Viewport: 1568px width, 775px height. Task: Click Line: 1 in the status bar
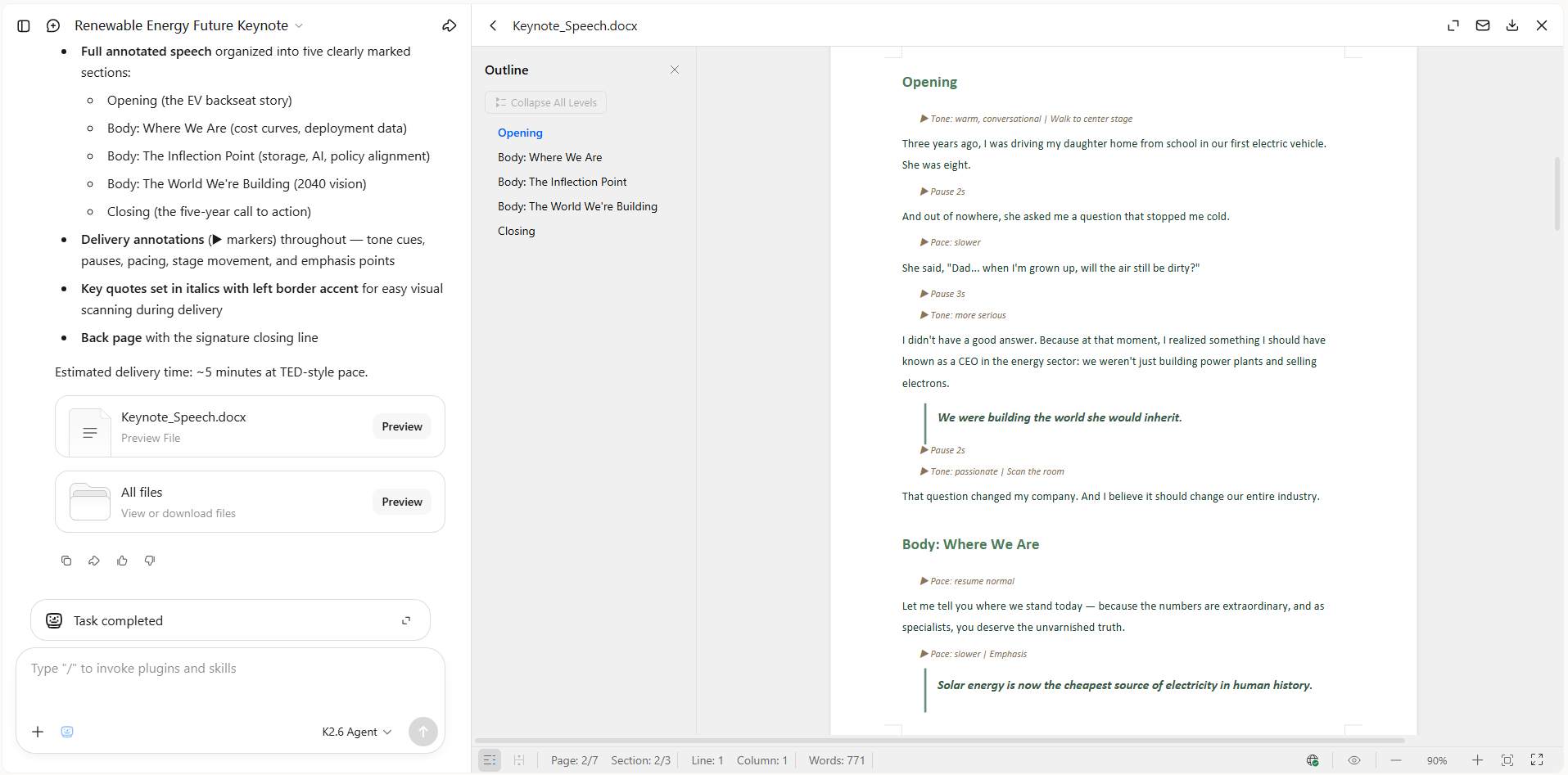[x=707, y=760]
